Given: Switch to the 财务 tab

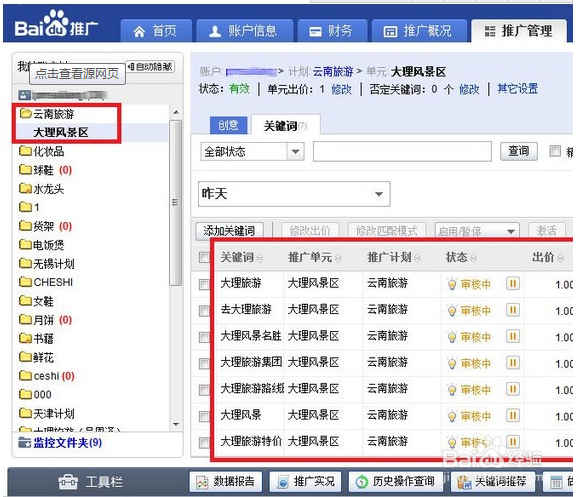Looking at the screenshot, I should tap(332, 31).
